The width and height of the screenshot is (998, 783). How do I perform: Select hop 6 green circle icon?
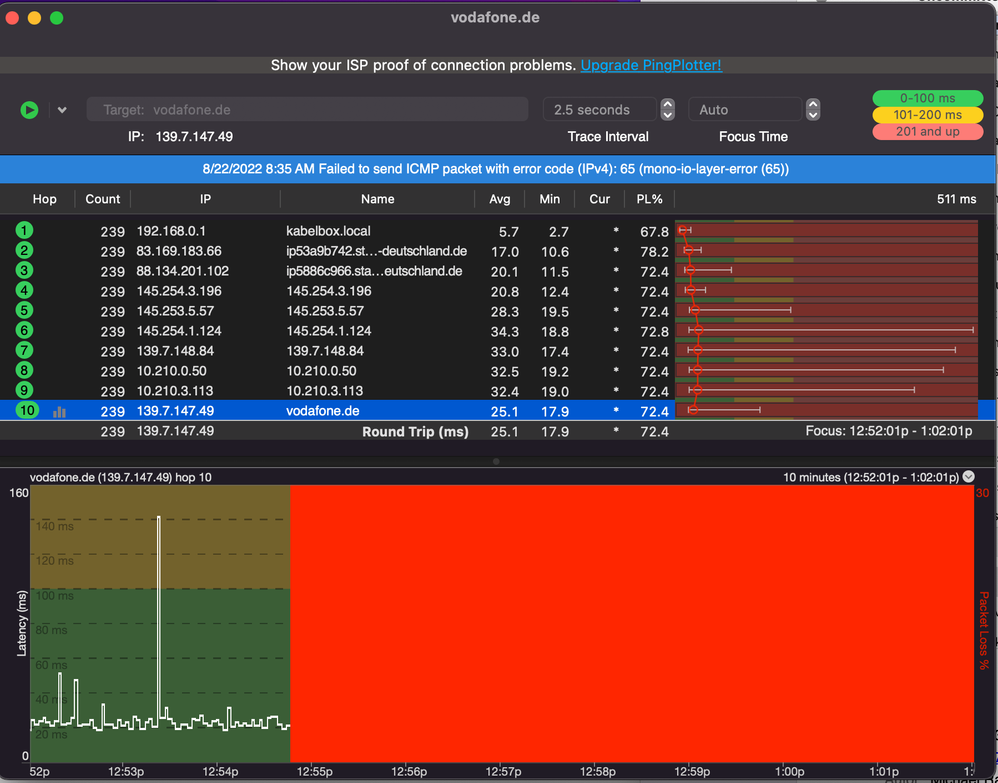(24, 330)
